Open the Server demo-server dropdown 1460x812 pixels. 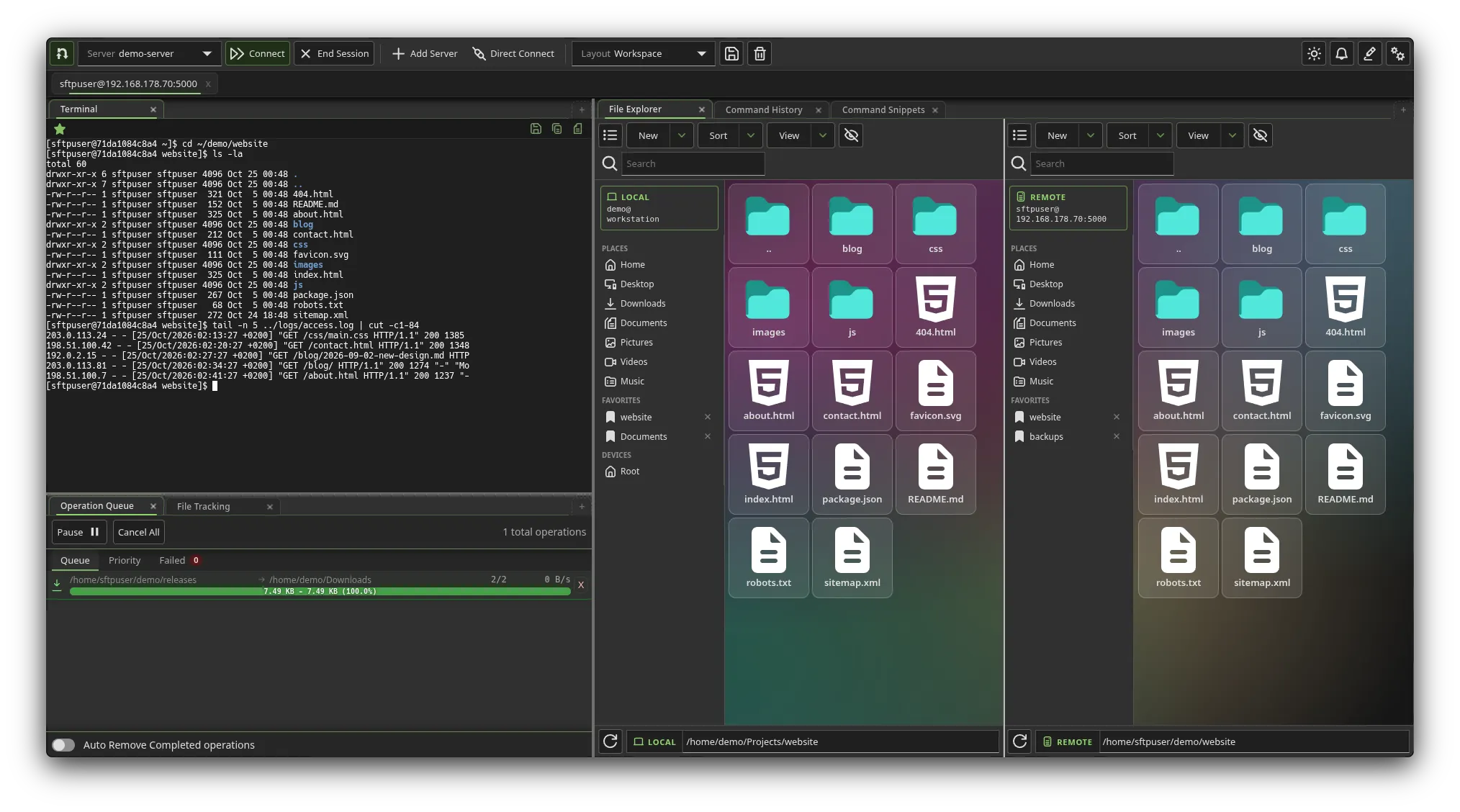(x=149, y=53)
